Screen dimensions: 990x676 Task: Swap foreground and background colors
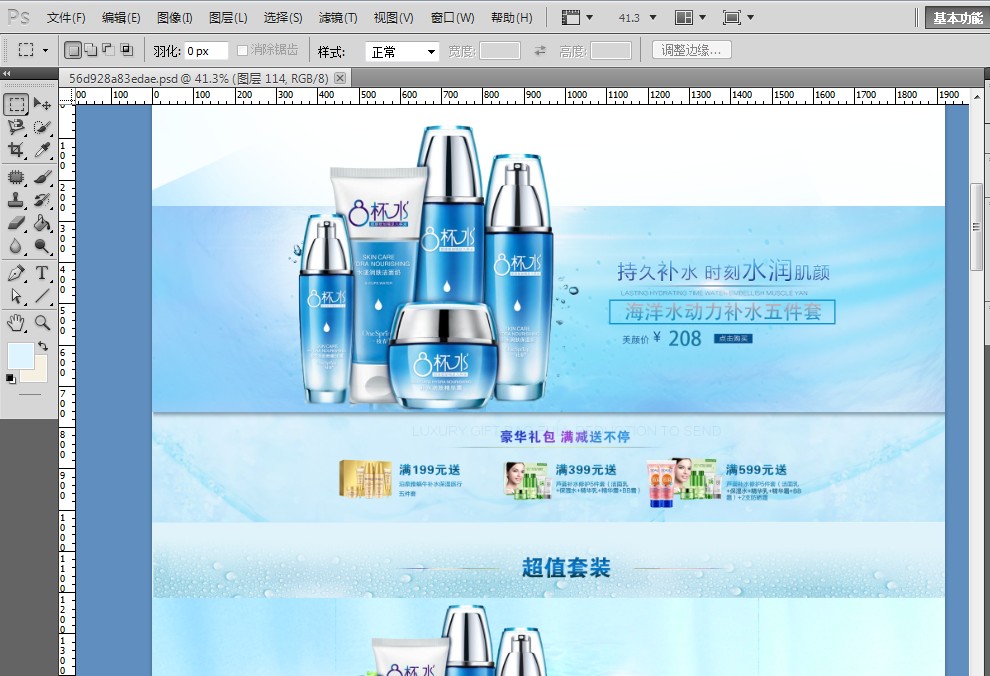click(x=42, y=346)
